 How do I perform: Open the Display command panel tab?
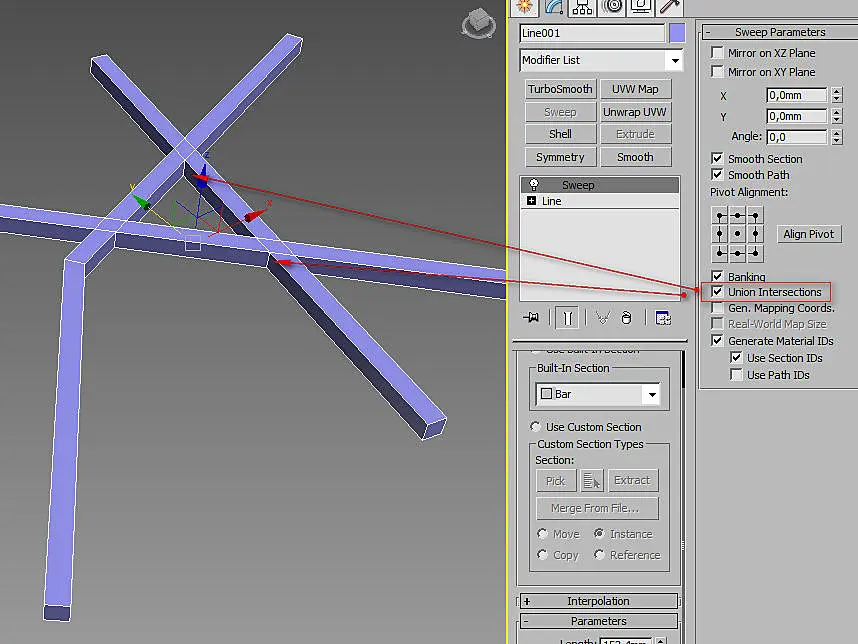pos(640,7)
